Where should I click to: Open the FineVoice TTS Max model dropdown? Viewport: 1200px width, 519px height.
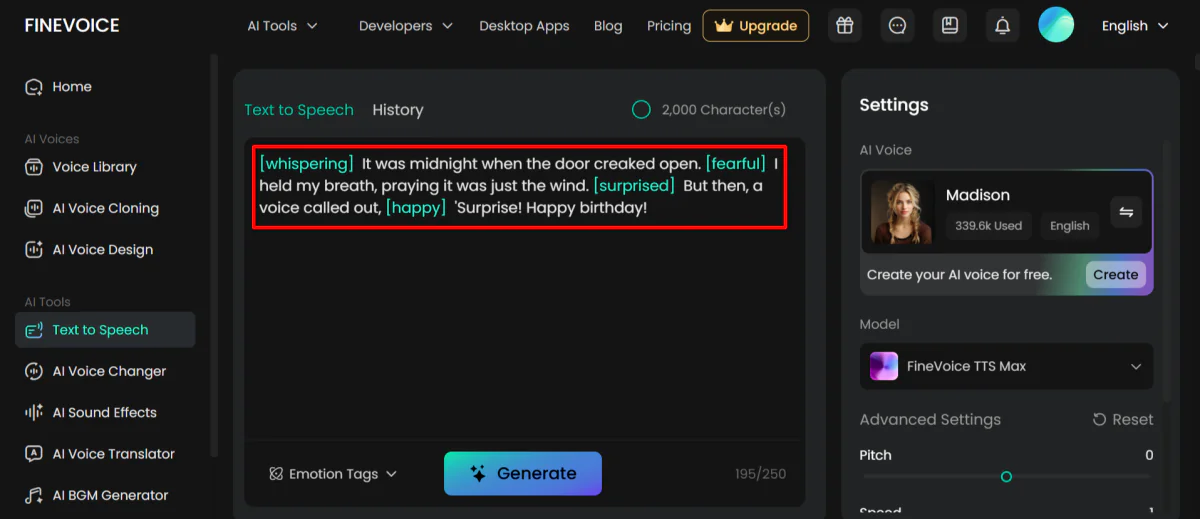tap(1006, 366)
